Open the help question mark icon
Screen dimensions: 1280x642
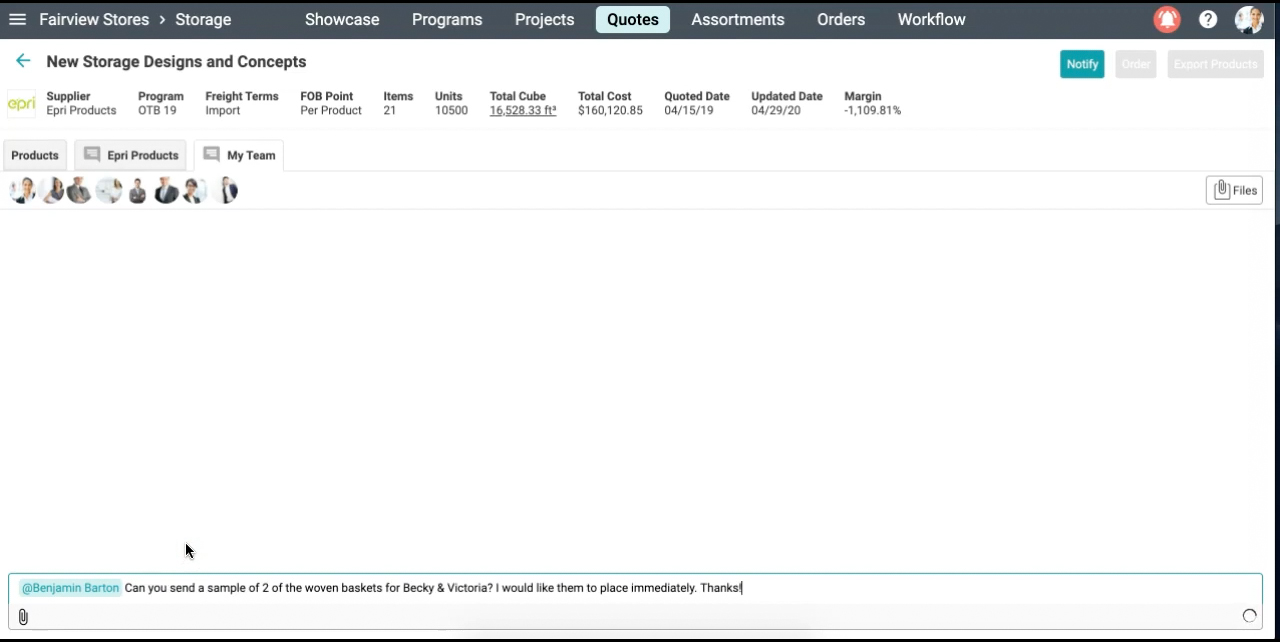click(1208, 19)
